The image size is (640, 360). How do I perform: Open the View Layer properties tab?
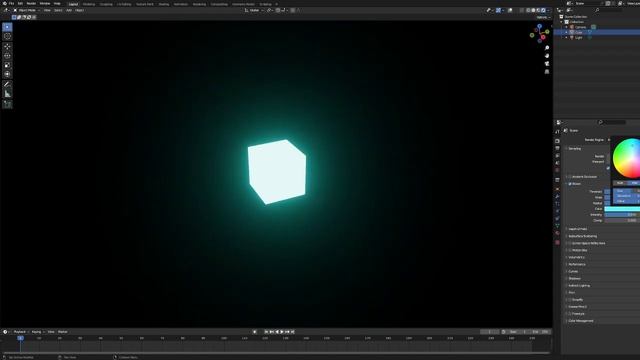(558, 156)
